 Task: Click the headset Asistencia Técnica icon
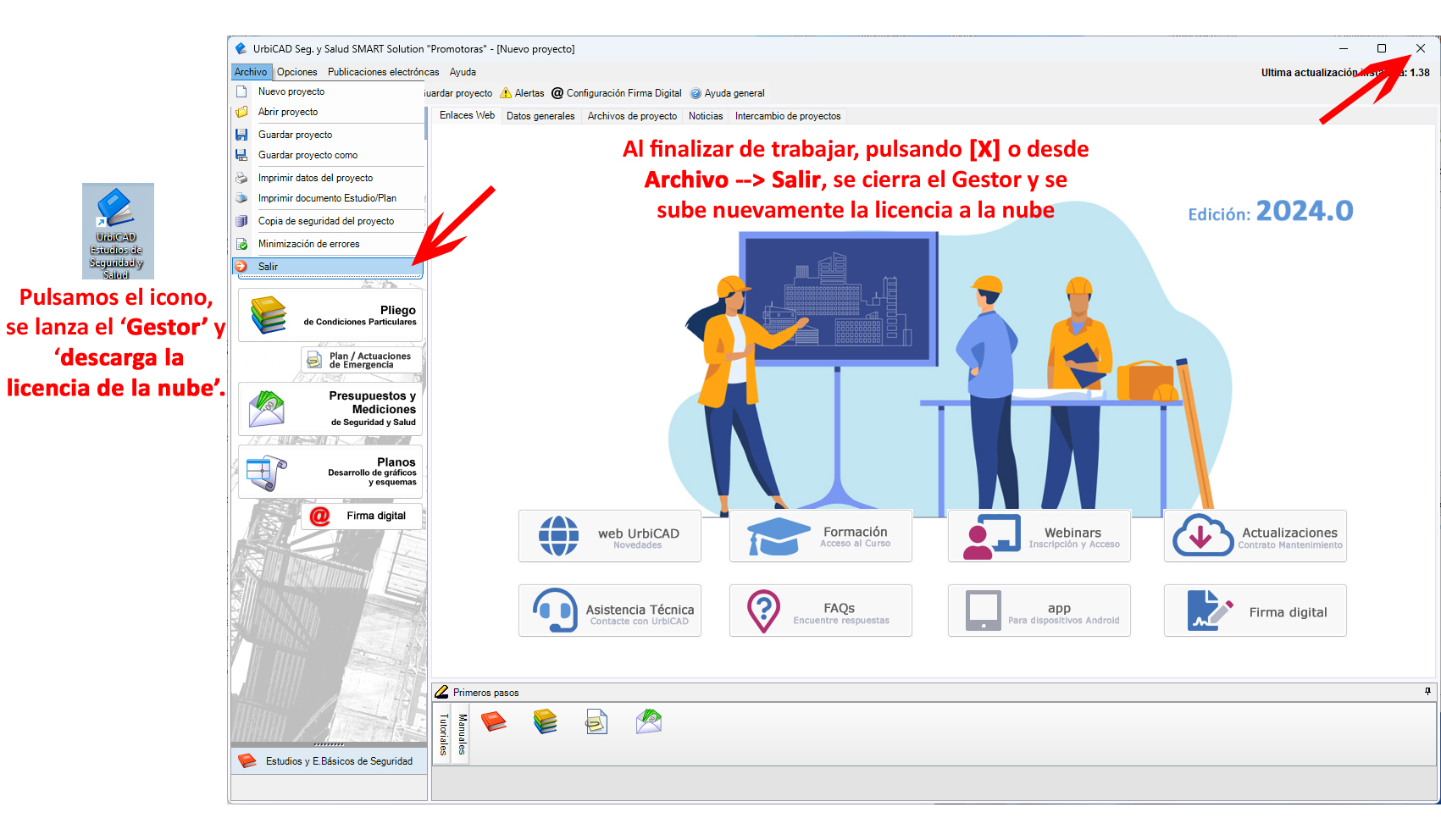tap(555, 611)
